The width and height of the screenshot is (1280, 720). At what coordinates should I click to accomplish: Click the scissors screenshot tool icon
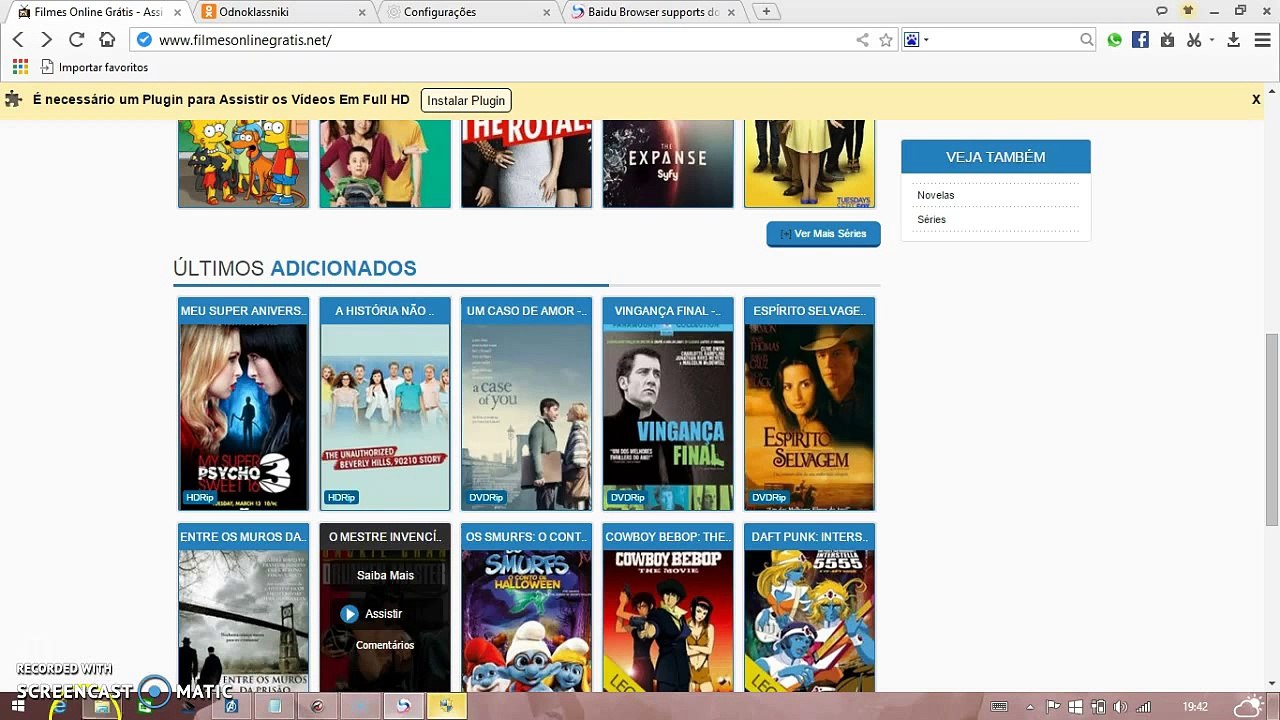pos(1193,40)
